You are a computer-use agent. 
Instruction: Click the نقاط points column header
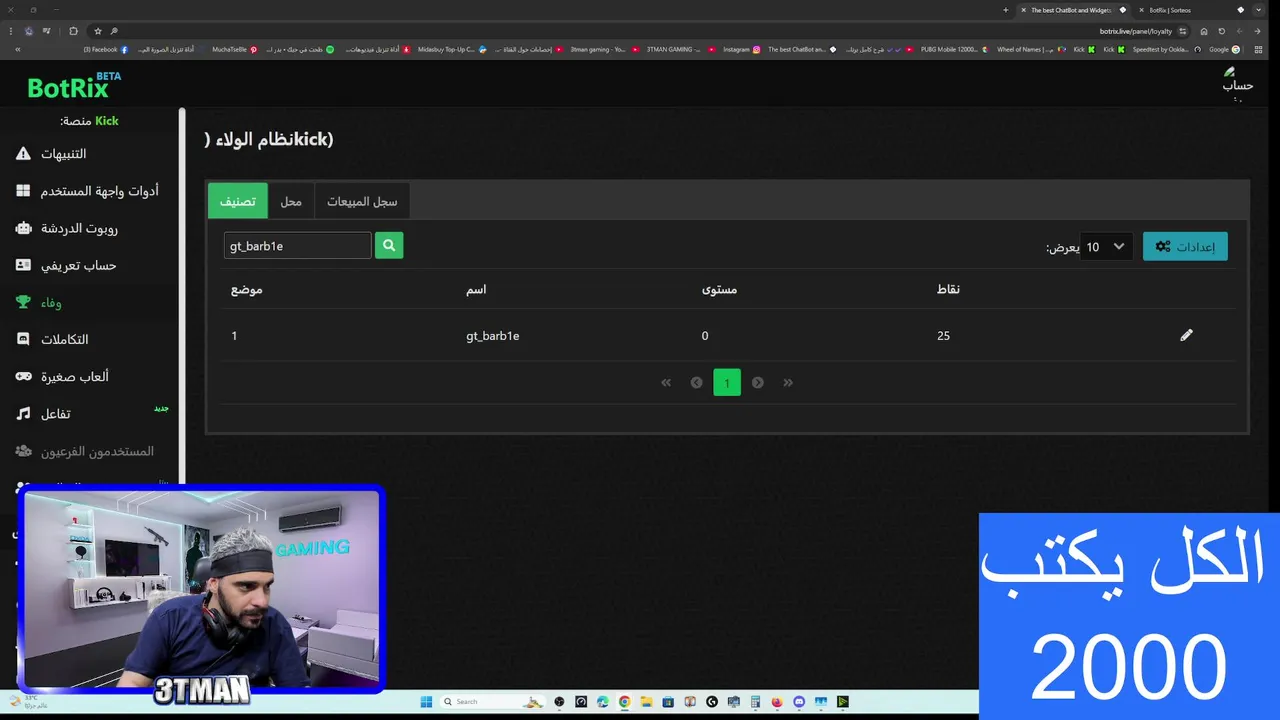[948, 289]
